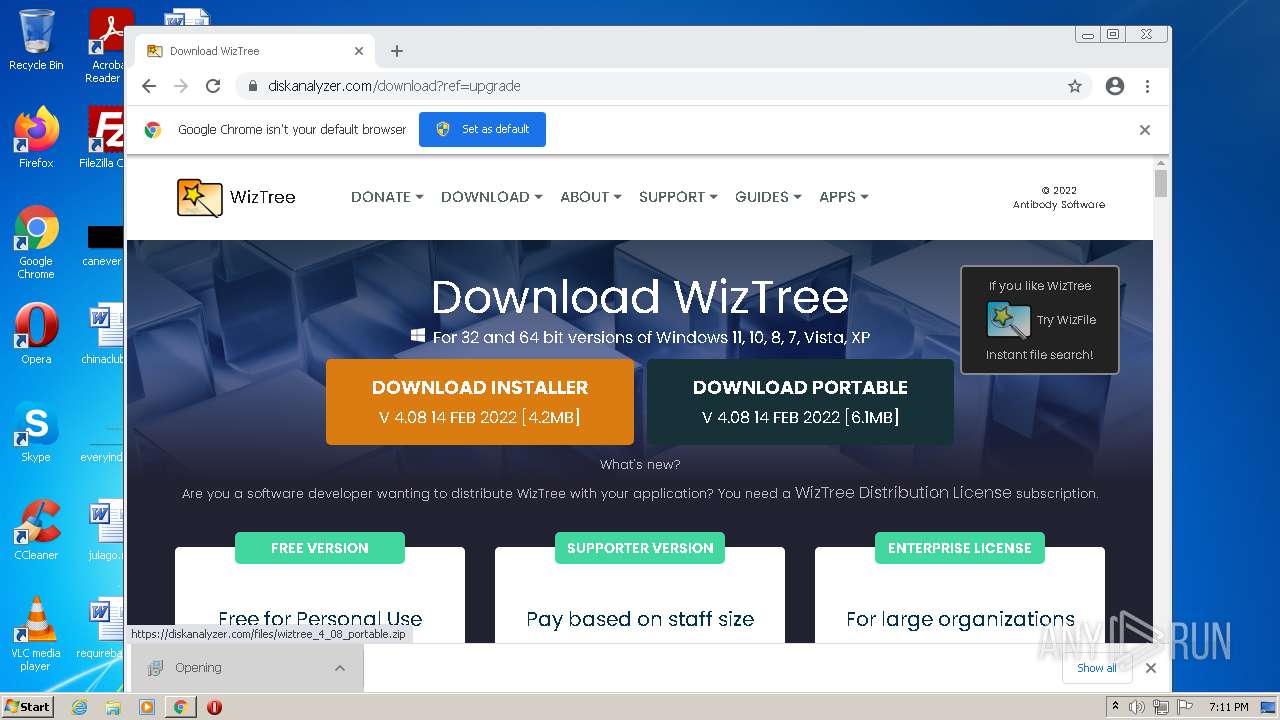The width and height of the screenshot is (1280, 720).
Task: Click the page vertical scrollbar thumb
Action: 1161,183
